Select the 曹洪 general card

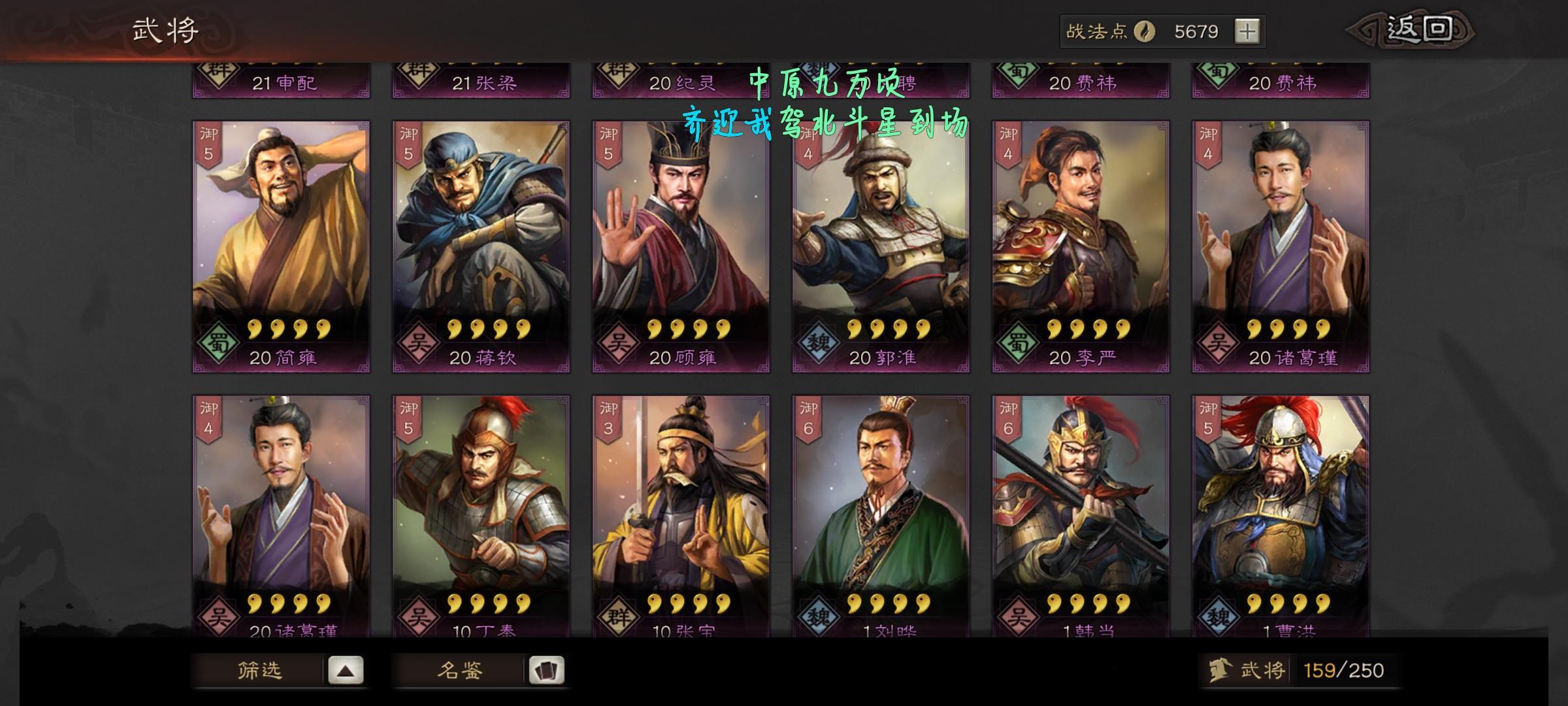tap(1281, 516)
